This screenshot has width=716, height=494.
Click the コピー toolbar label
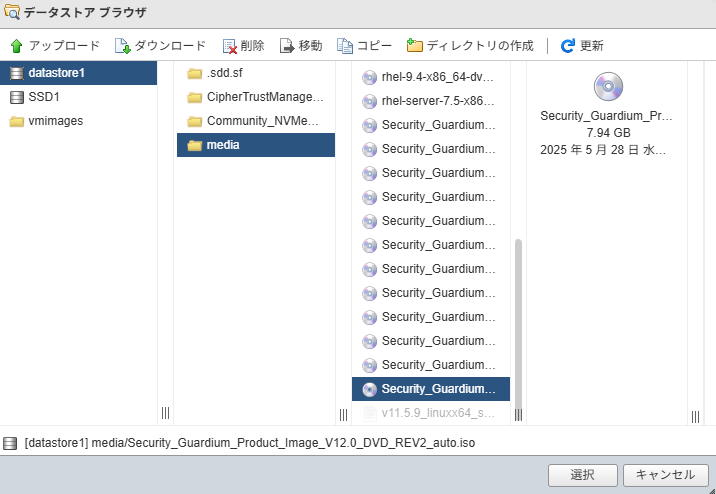(374, 46)
